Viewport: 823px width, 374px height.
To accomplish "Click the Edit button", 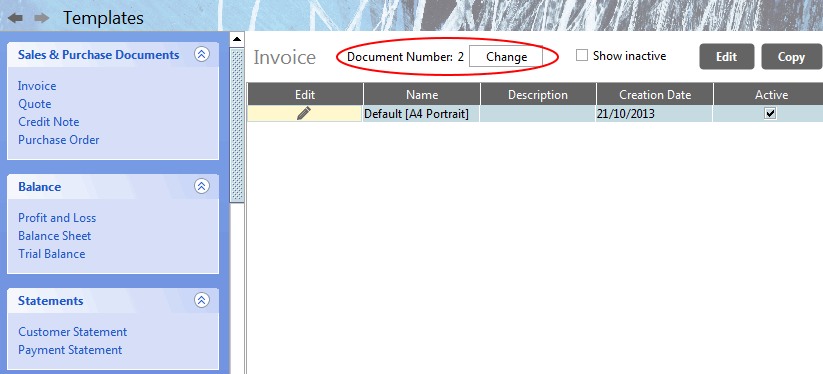I will (726, 57).
